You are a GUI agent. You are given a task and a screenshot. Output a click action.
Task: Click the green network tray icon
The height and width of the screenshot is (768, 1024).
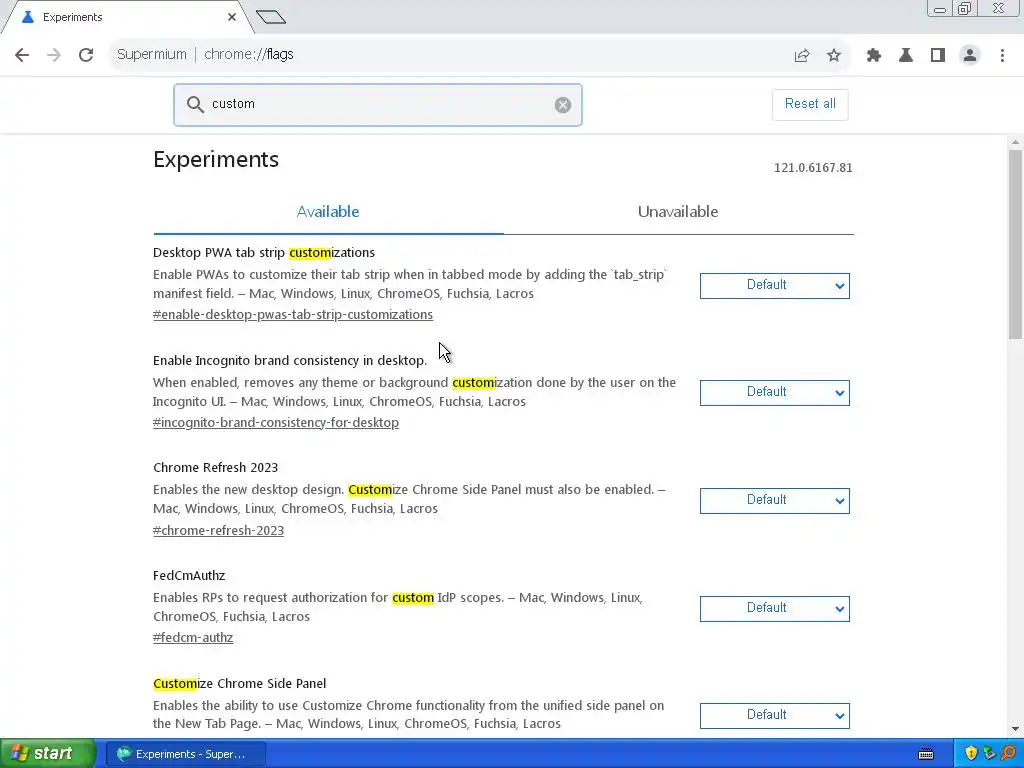[x=990, y=754]
